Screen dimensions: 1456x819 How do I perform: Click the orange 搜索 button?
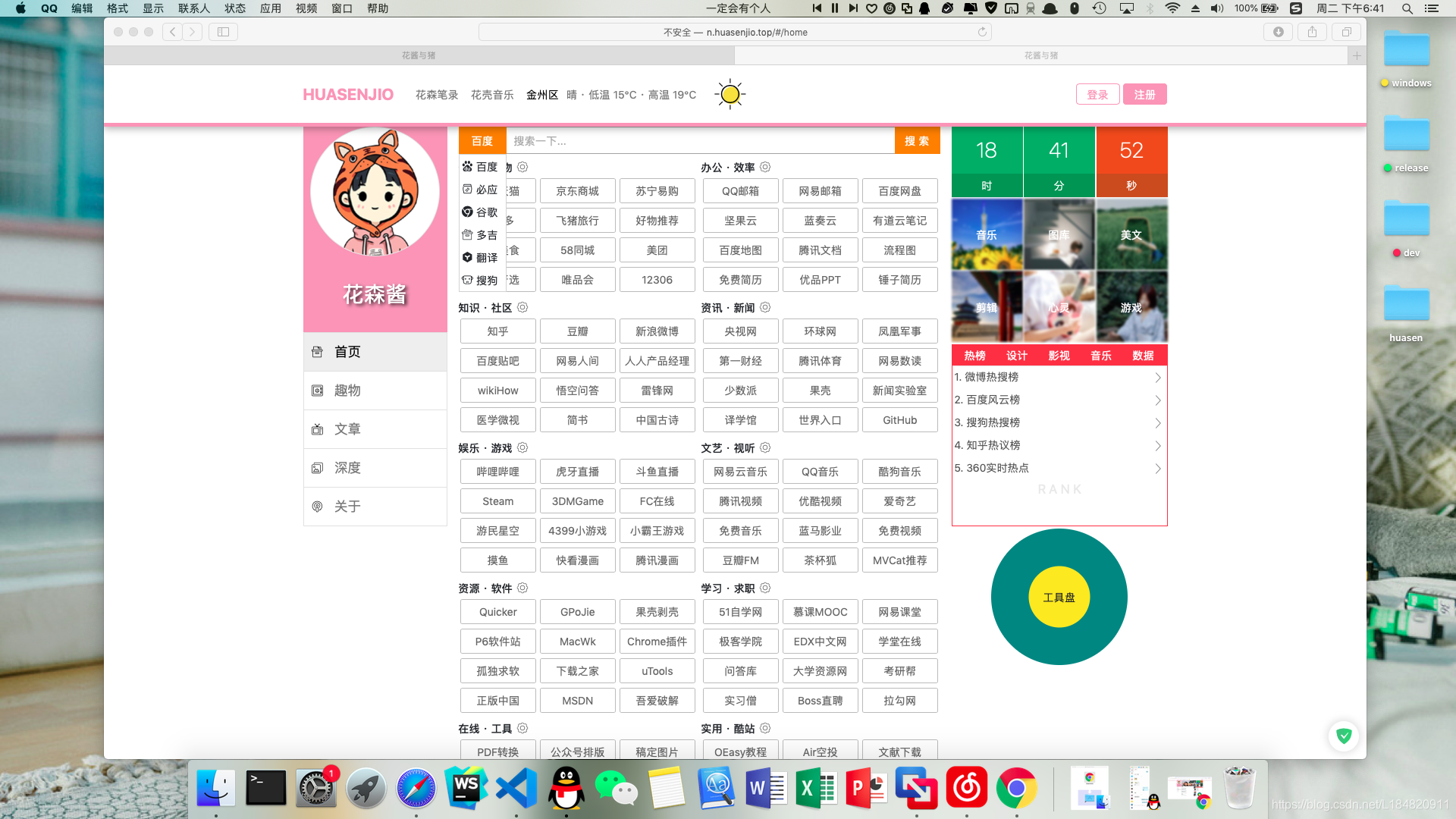917,141
